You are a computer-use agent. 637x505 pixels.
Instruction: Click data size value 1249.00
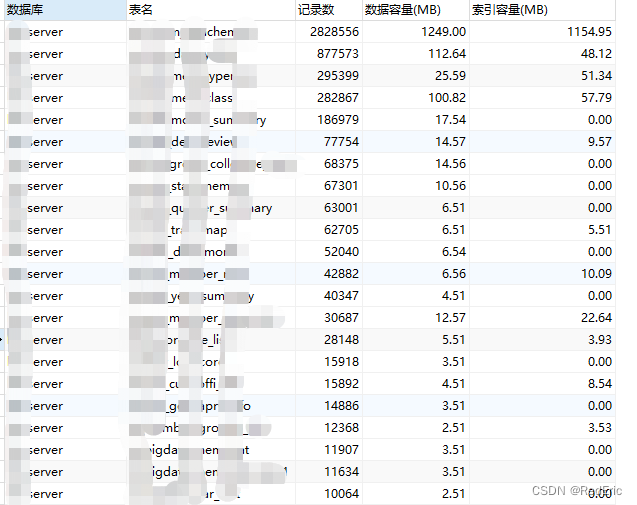pos(443,32)
